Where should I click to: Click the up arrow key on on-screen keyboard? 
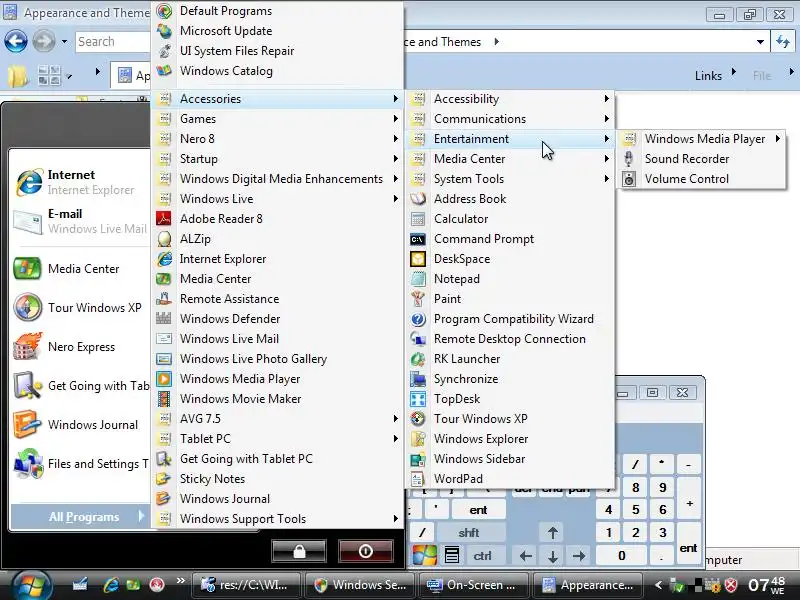pos(553,533)
